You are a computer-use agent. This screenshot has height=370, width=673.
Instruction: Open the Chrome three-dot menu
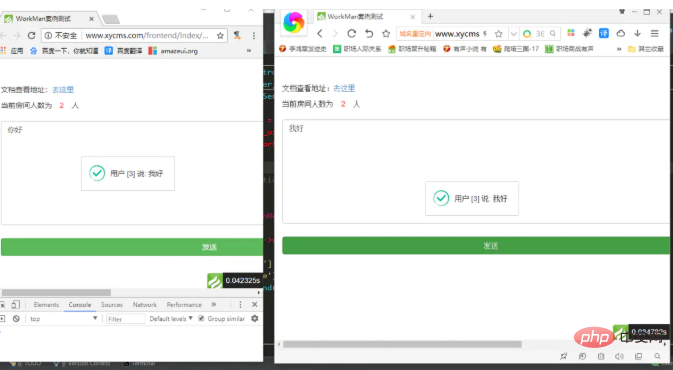pyautogui.click(x=254, y=36)
